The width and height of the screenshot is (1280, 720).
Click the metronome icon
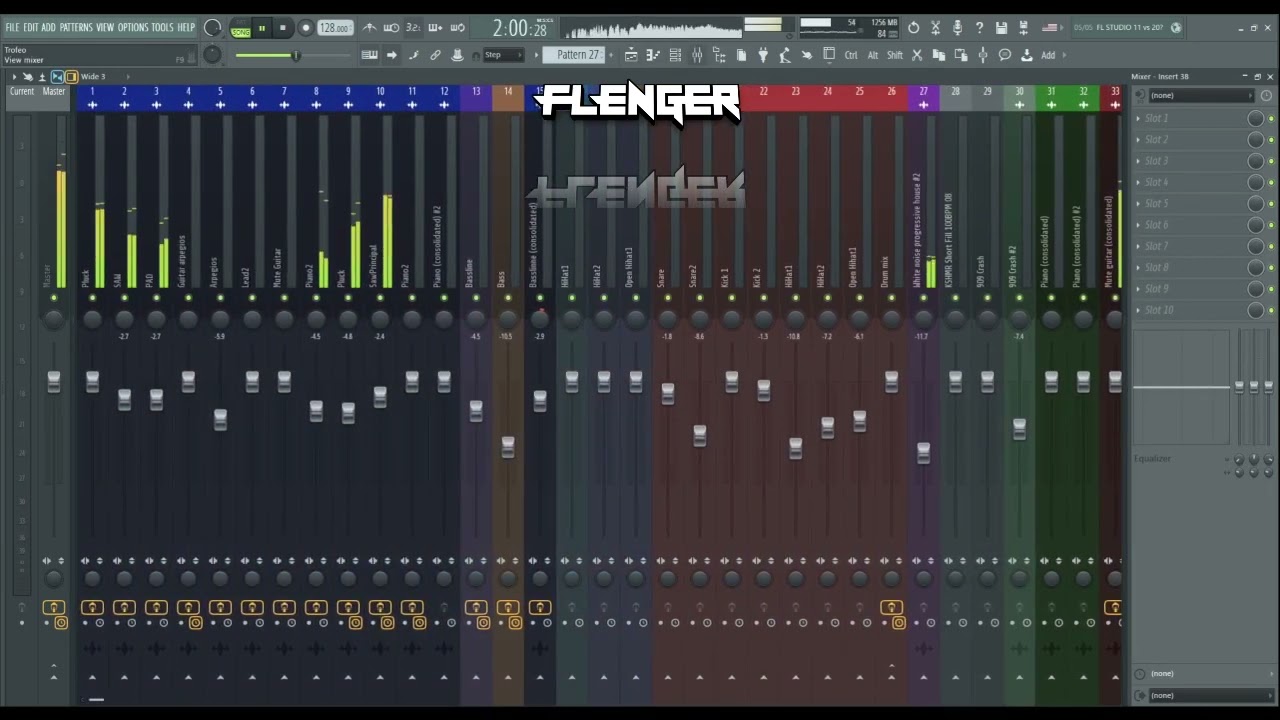pyautogui.click(x=370, y=28)
